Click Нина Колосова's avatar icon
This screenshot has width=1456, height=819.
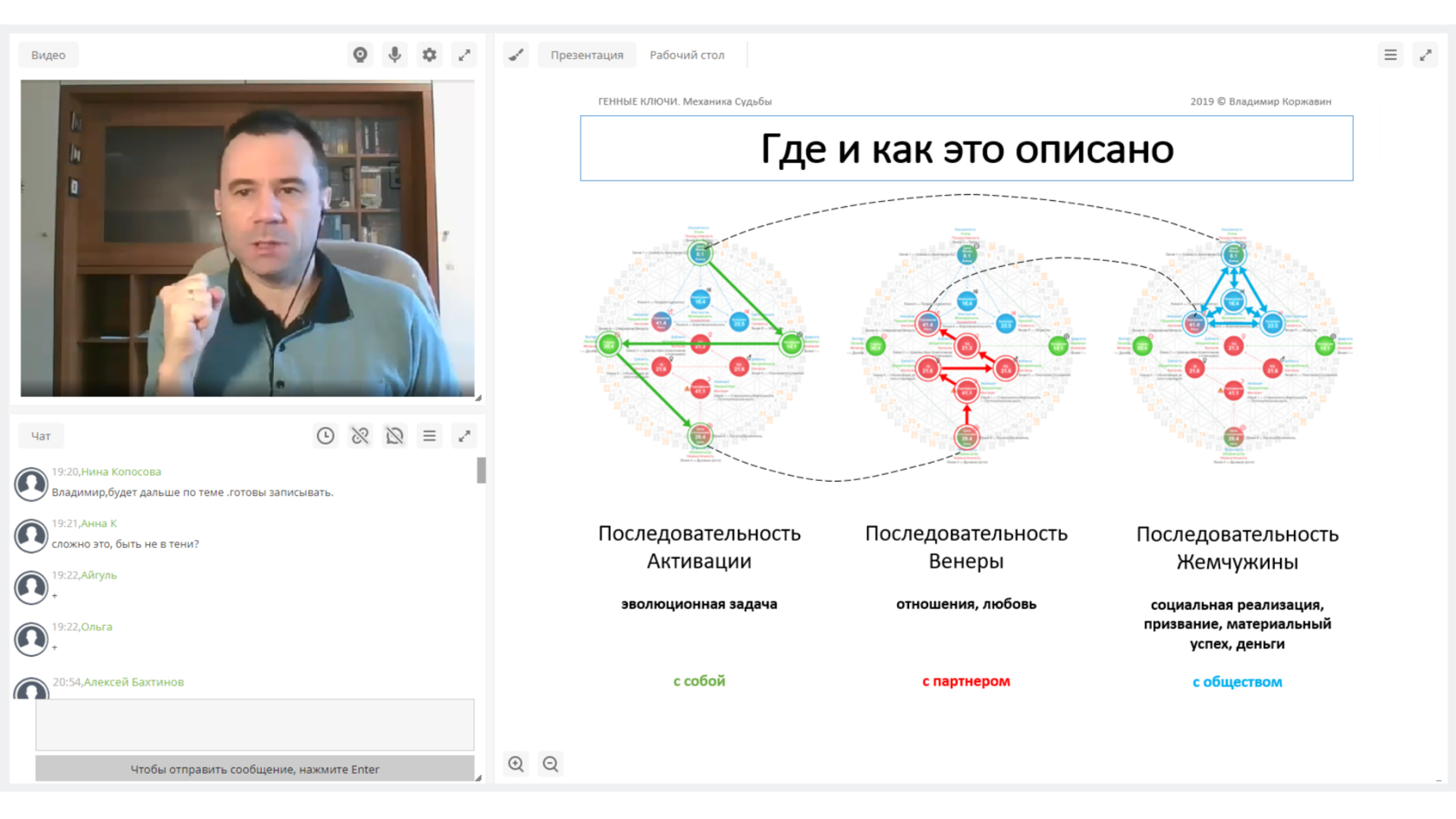coord(31,484)
